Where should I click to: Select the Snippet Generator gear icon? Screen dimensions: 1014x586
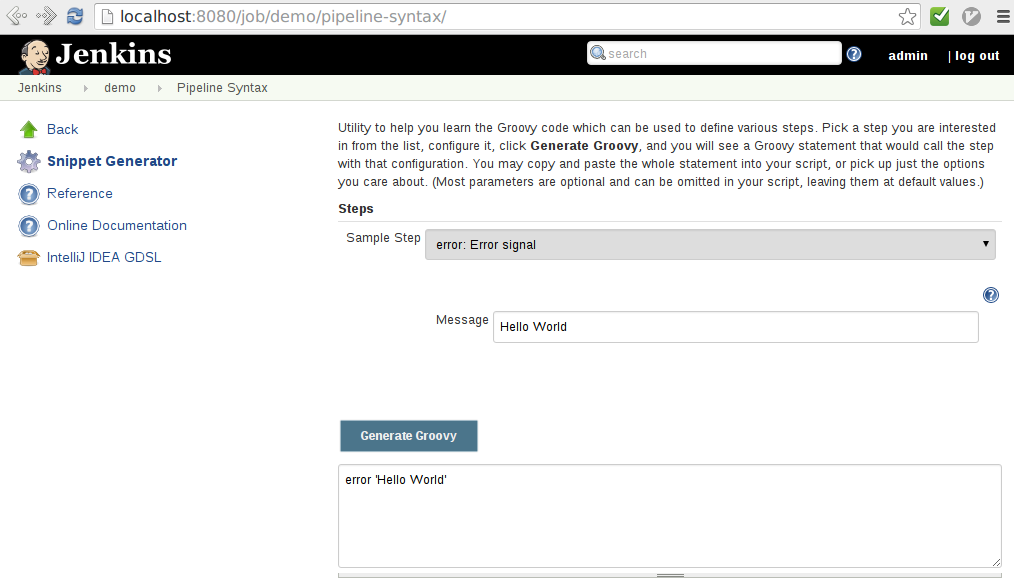(x=29, y=161)
